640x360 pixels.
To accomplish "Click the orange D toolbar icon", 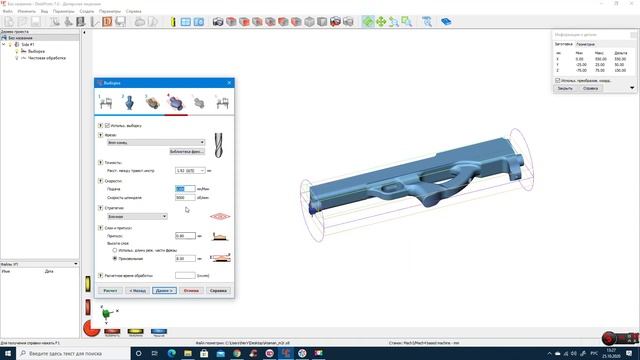I will (x=107, y=22).
